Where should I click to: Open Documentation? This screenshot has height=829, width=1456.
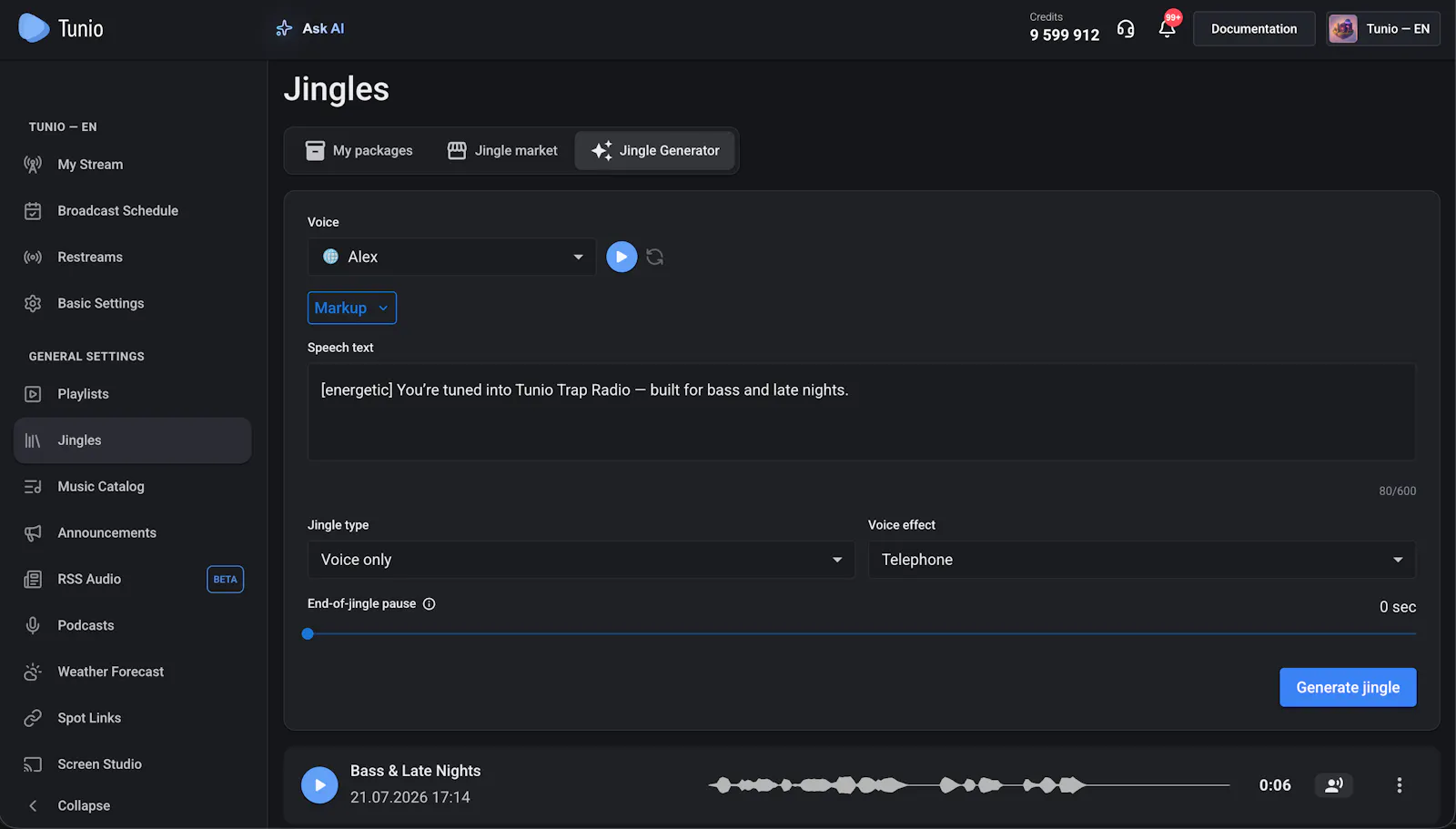click(1254, 29)
